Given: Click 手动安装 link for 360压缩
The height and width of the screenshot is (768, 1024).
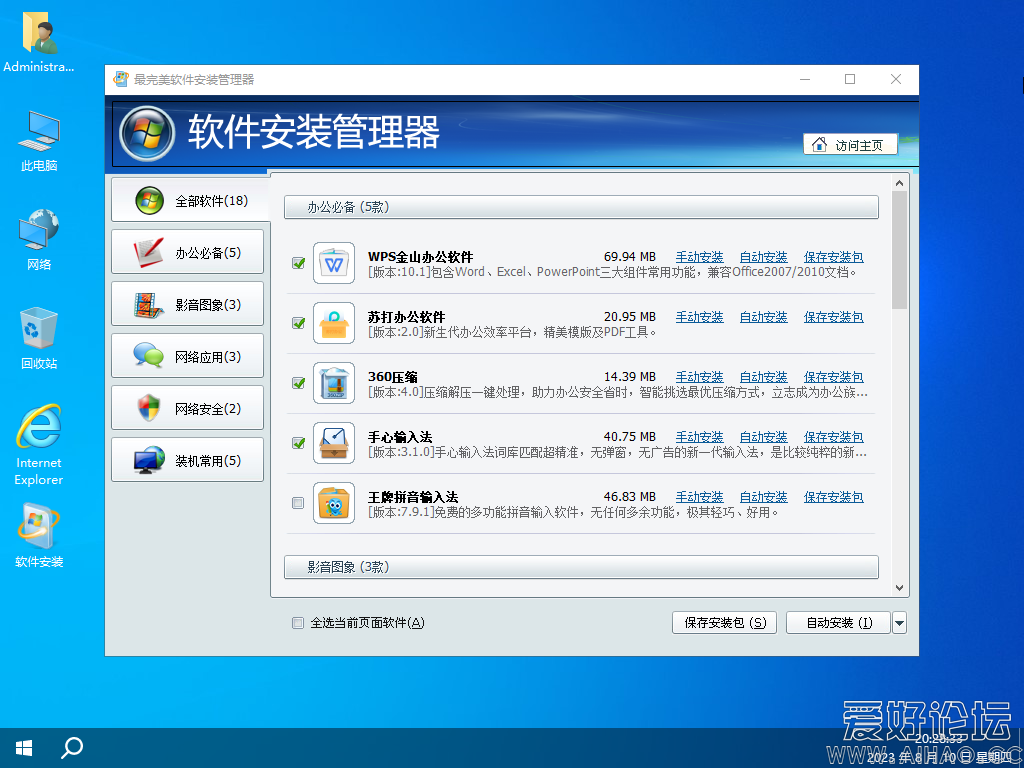Looking at the screenshot, I should [699, 377].
